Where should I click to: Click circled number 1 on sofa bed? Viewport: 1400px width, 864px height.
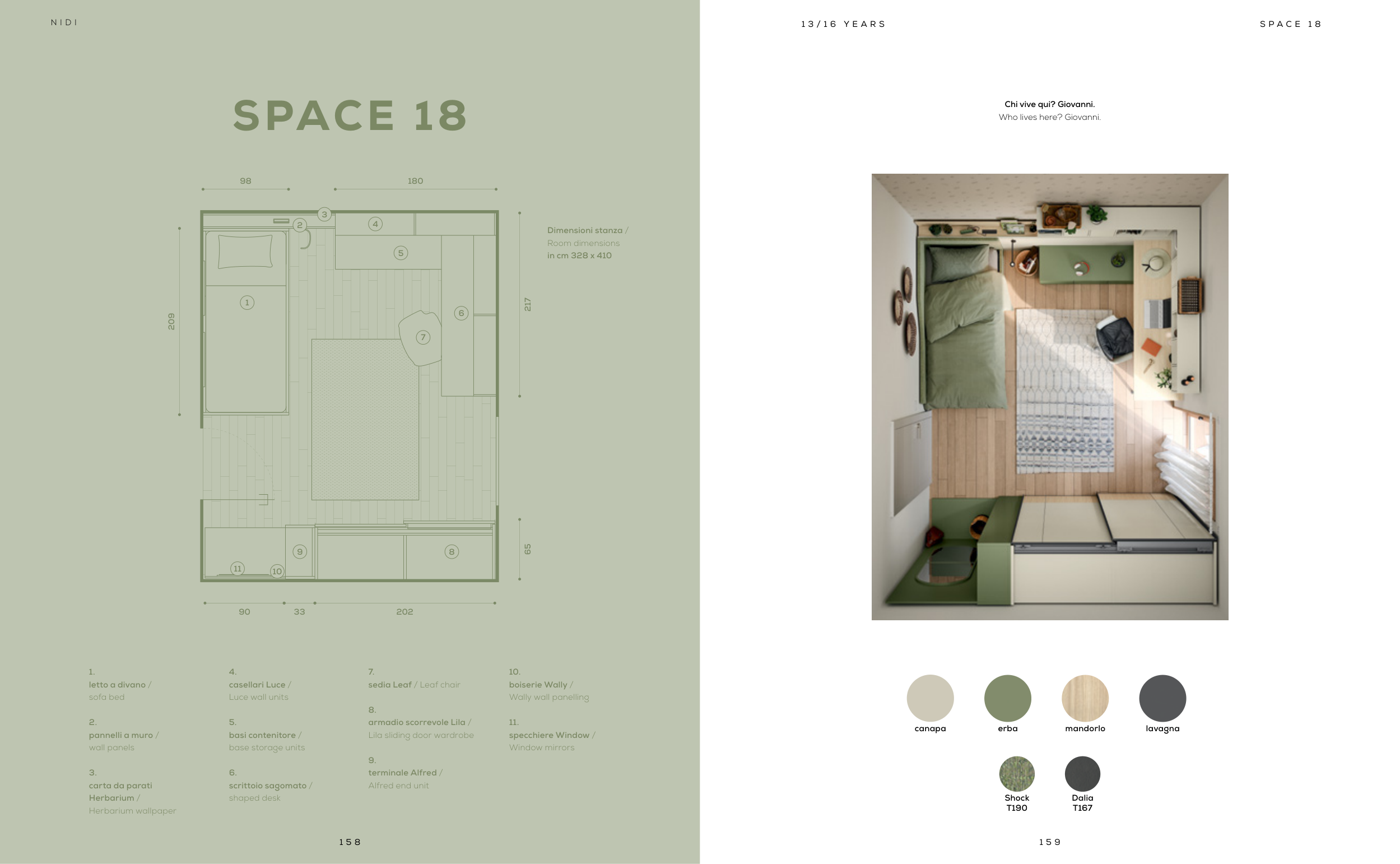pos(246,302)
